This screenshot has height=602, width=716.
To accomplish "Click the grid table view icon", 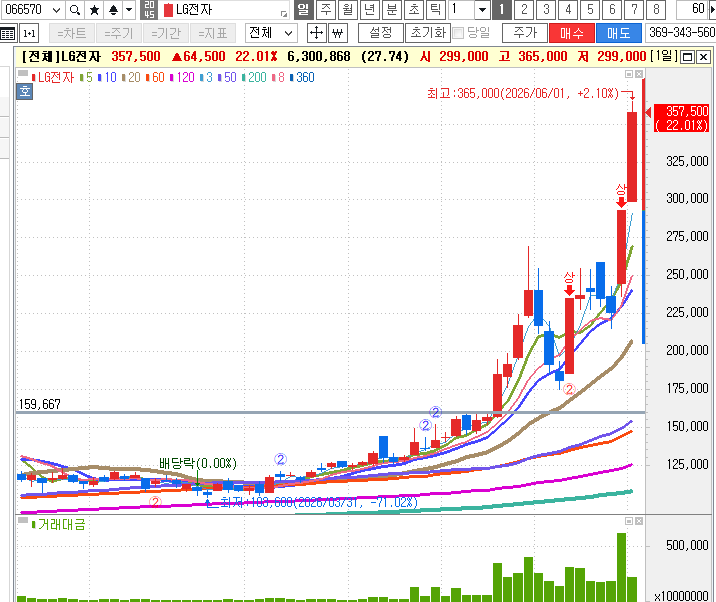I will (8, 33).
